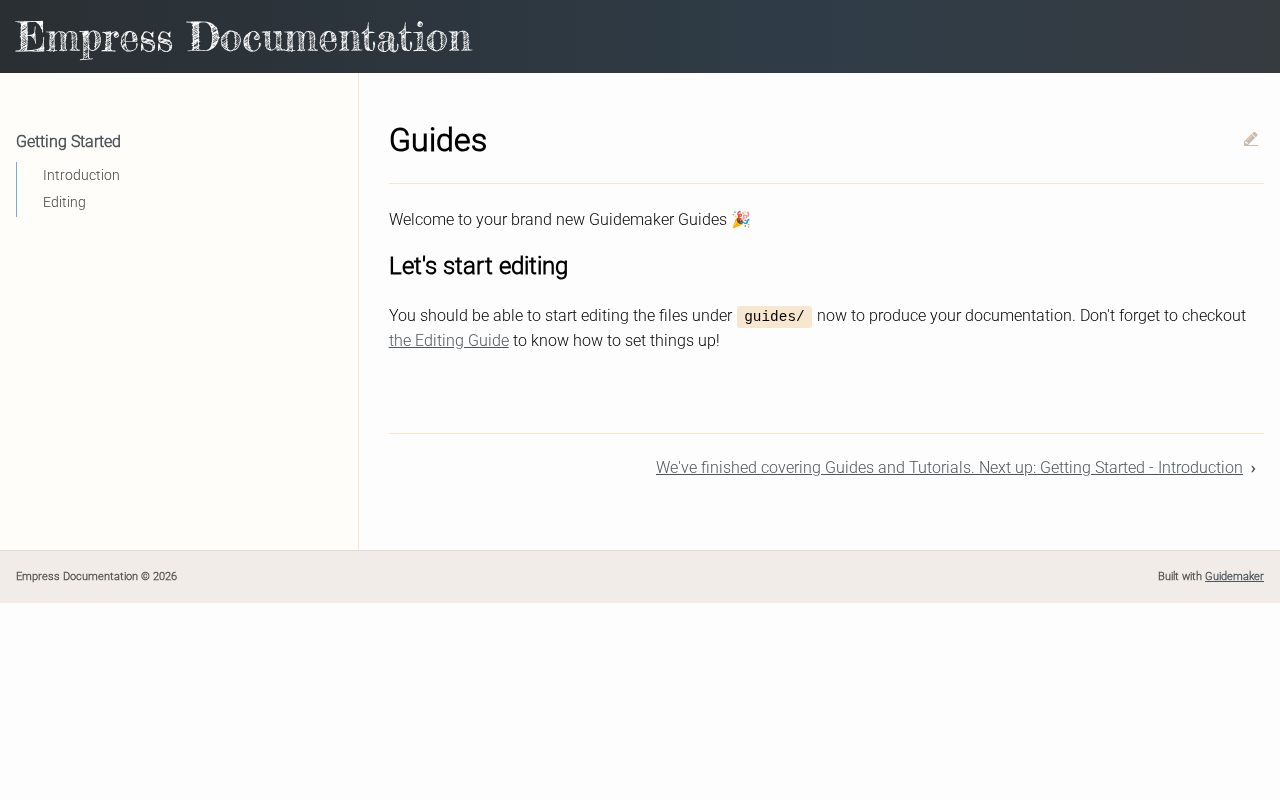Viewport: 1280px width, 800px height.
Task: Open the Introduction sidebar page
Action: tap(81, 175)
